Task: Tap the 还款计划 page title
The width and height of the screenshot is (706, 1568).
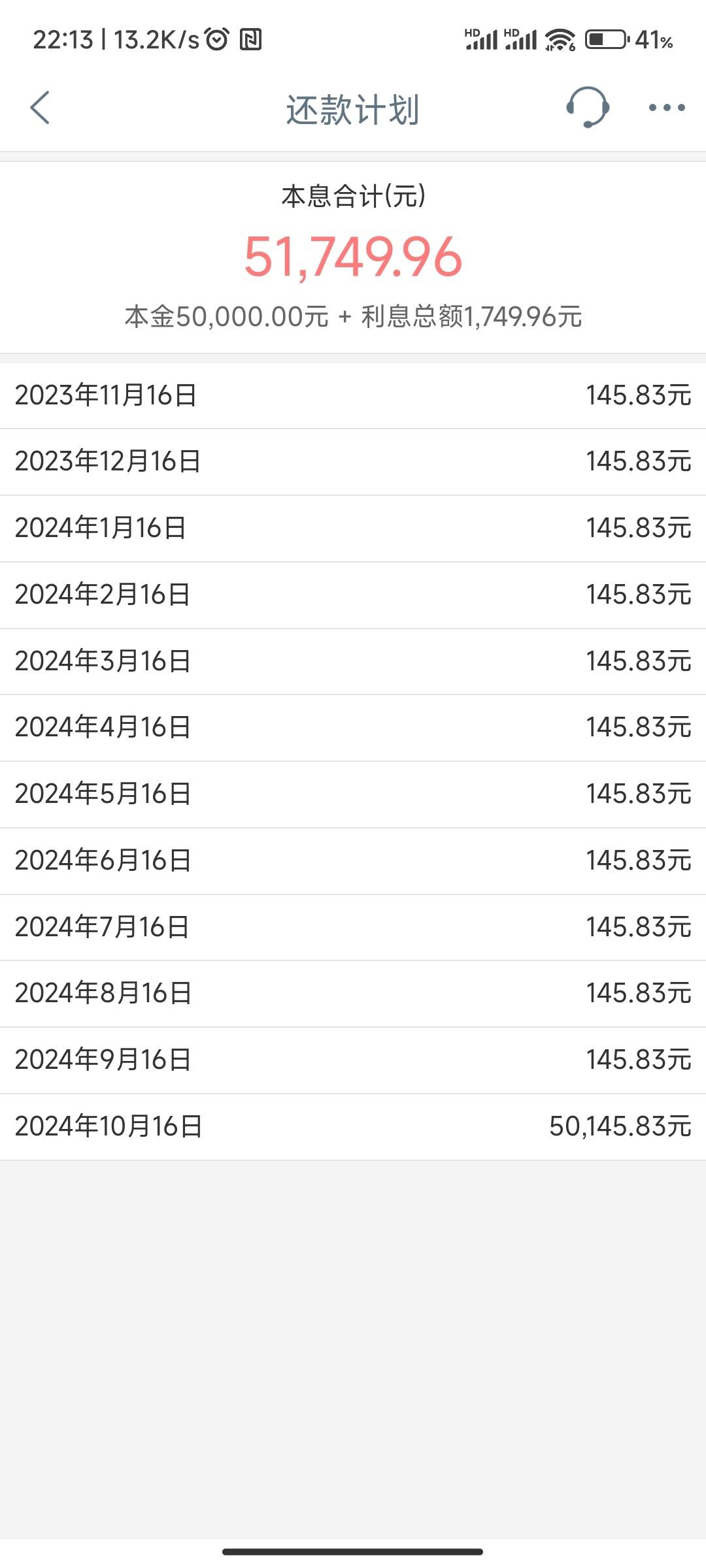Action: click(x=352, y=109)
